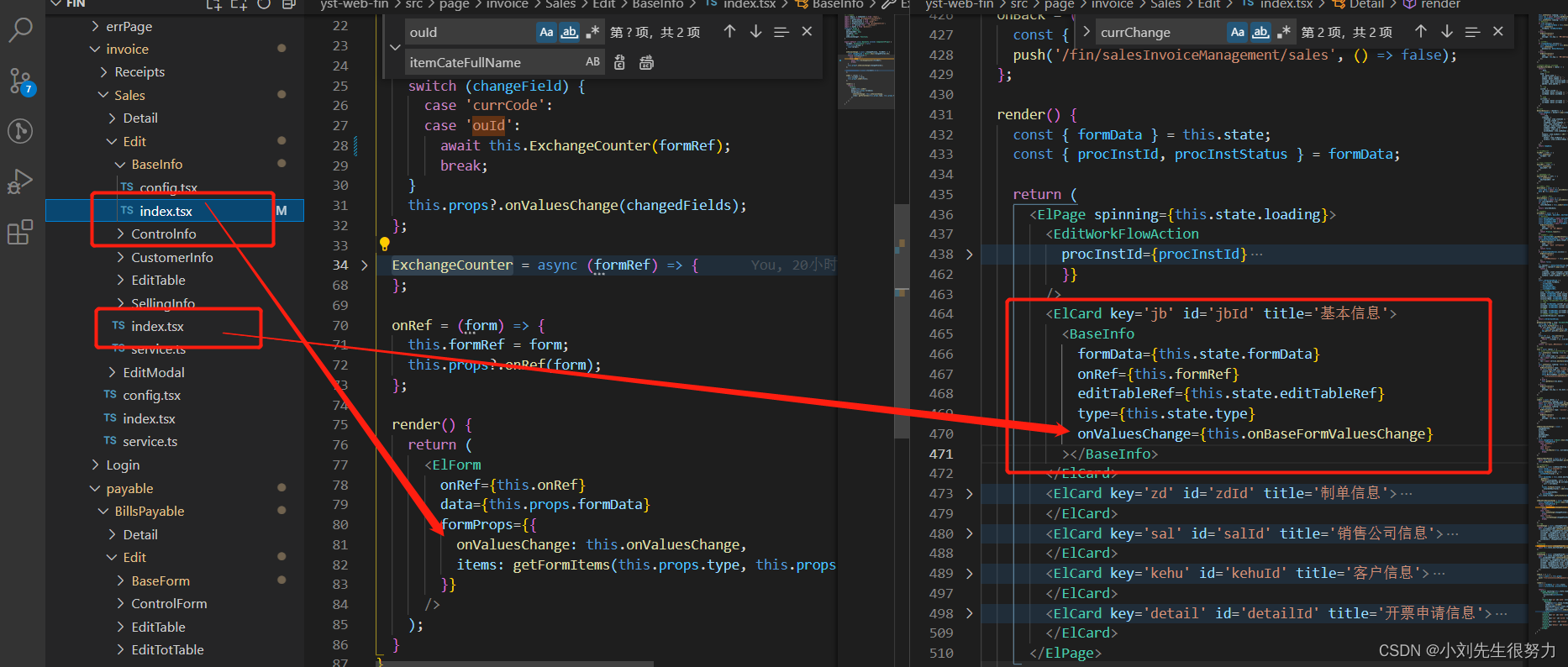Toggle match case in ouId find widget
The image size is (1568, 667).
click(546, 32)
